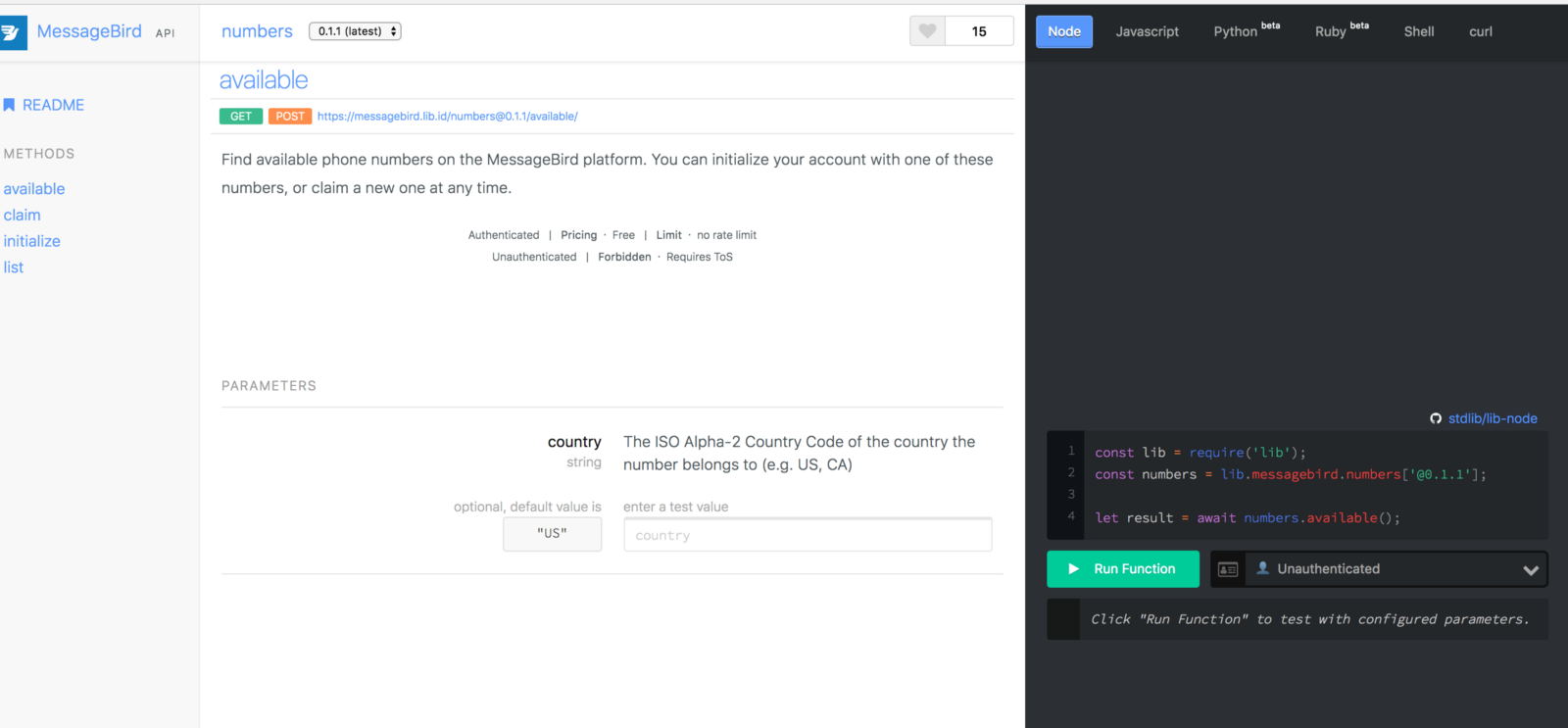Click the numbers service title link

point(257,31)
